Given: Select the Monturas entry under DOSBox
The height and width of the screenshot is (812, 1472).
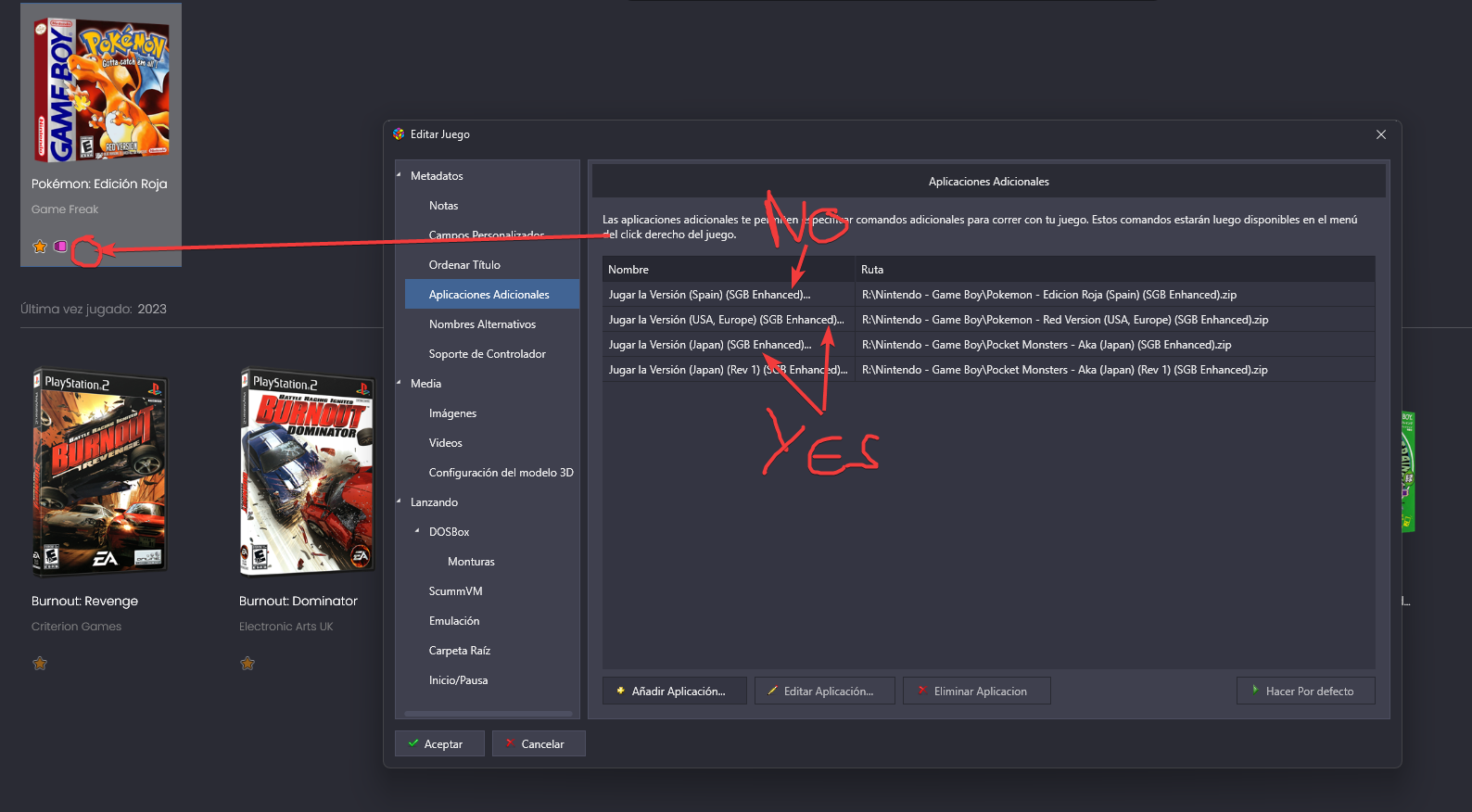Looking at the screenshot, I should [x=471, y=562].
